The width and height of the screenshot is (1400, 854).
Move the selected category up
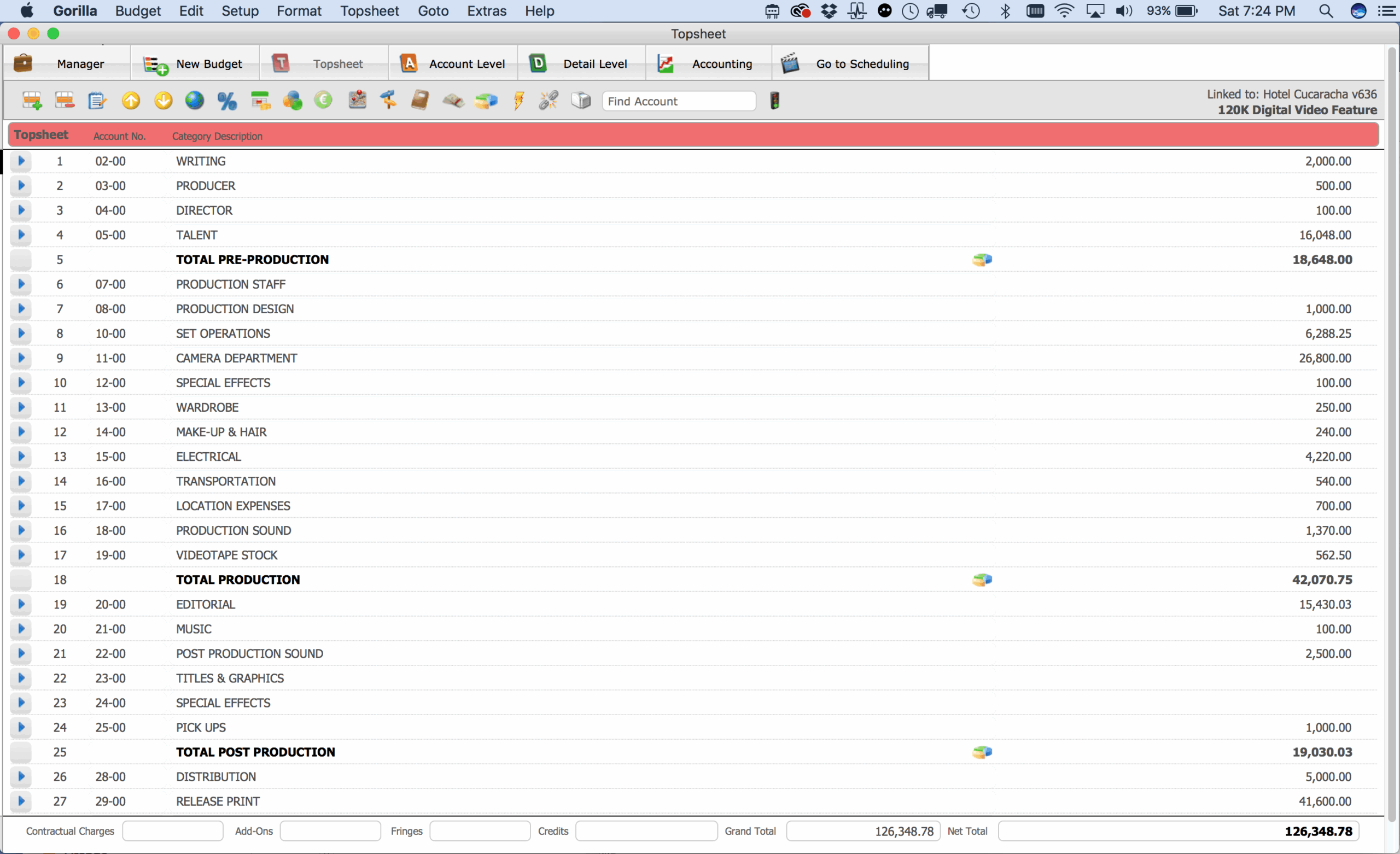[130, 101]
